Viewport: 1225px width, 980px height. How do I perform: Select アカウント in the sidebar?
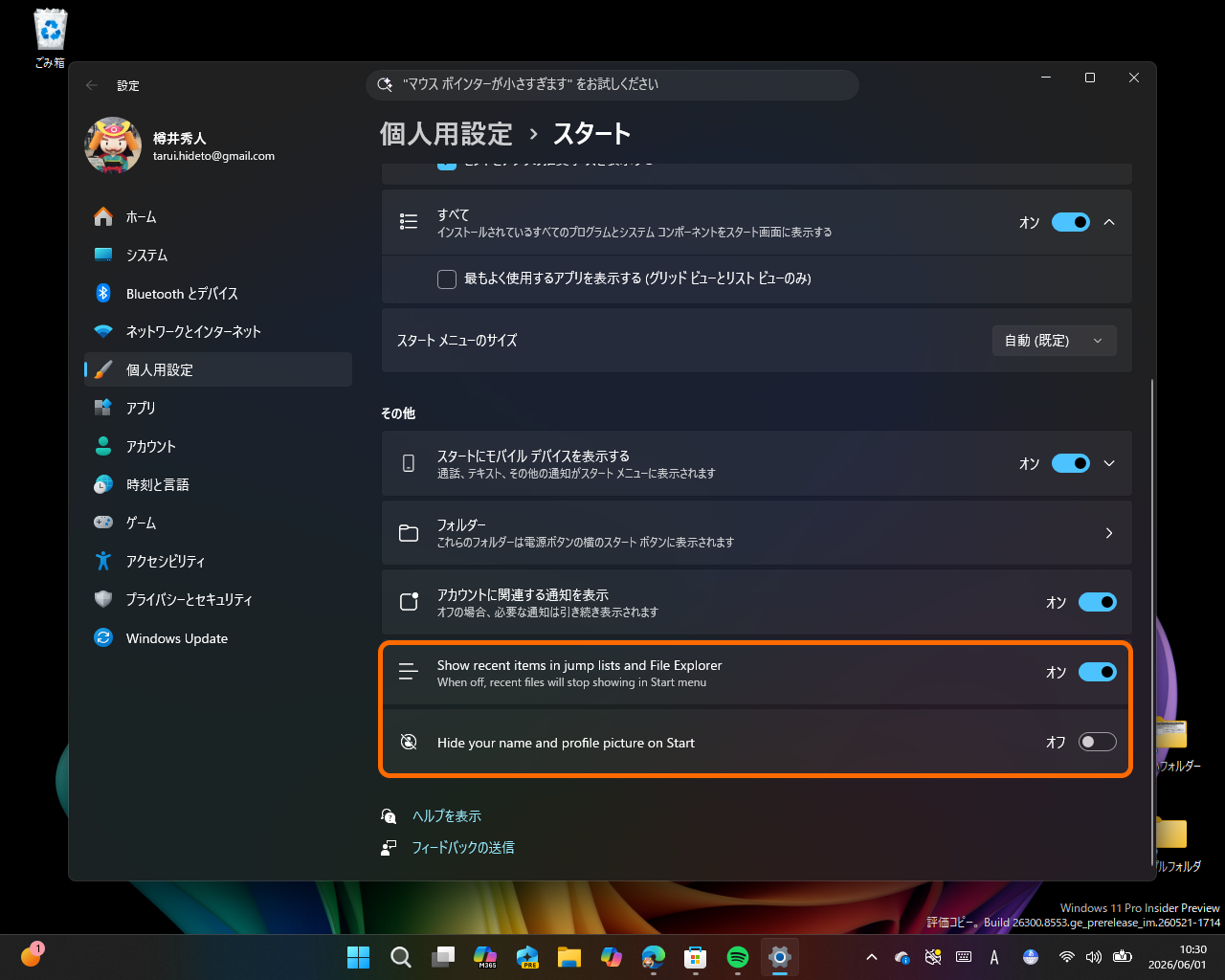pyautogui.click(x=218, y=446)
